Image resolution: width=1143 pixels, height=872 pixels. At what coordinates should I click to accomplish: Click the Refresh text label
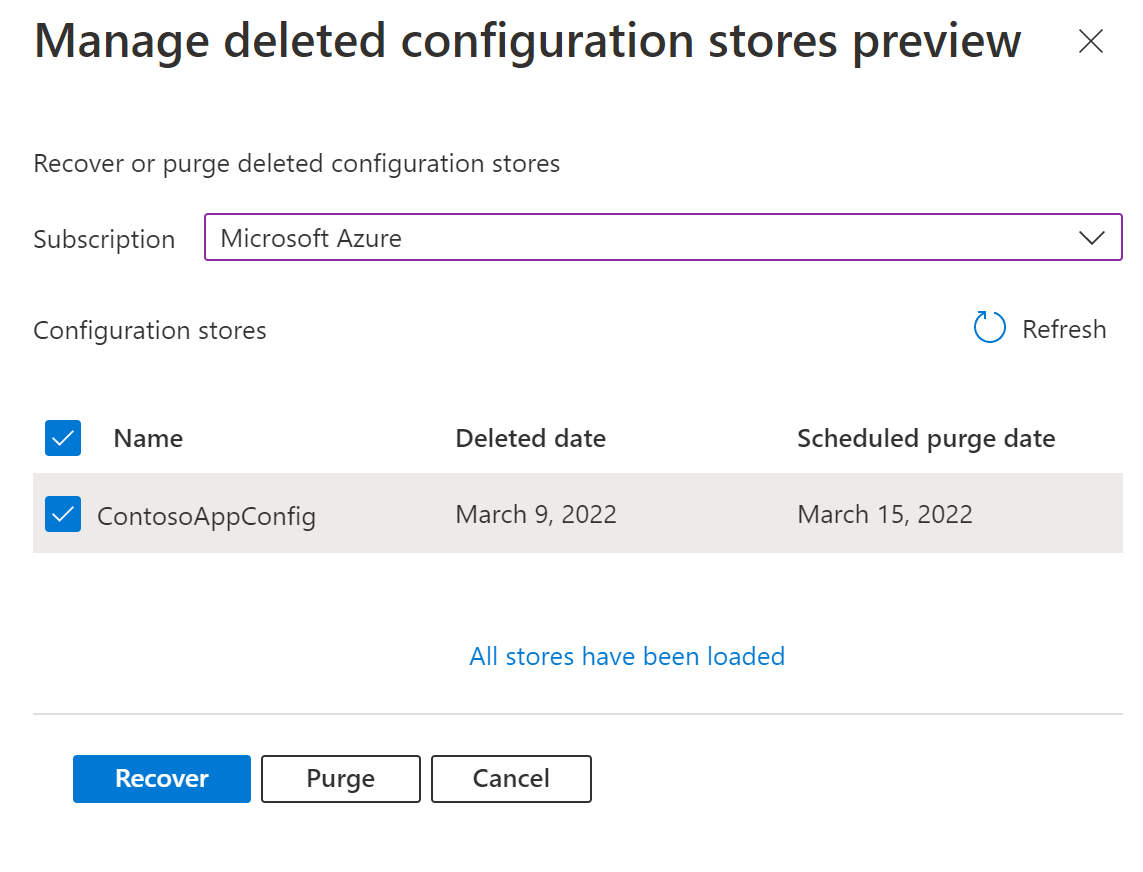[x=1063, y=329]
